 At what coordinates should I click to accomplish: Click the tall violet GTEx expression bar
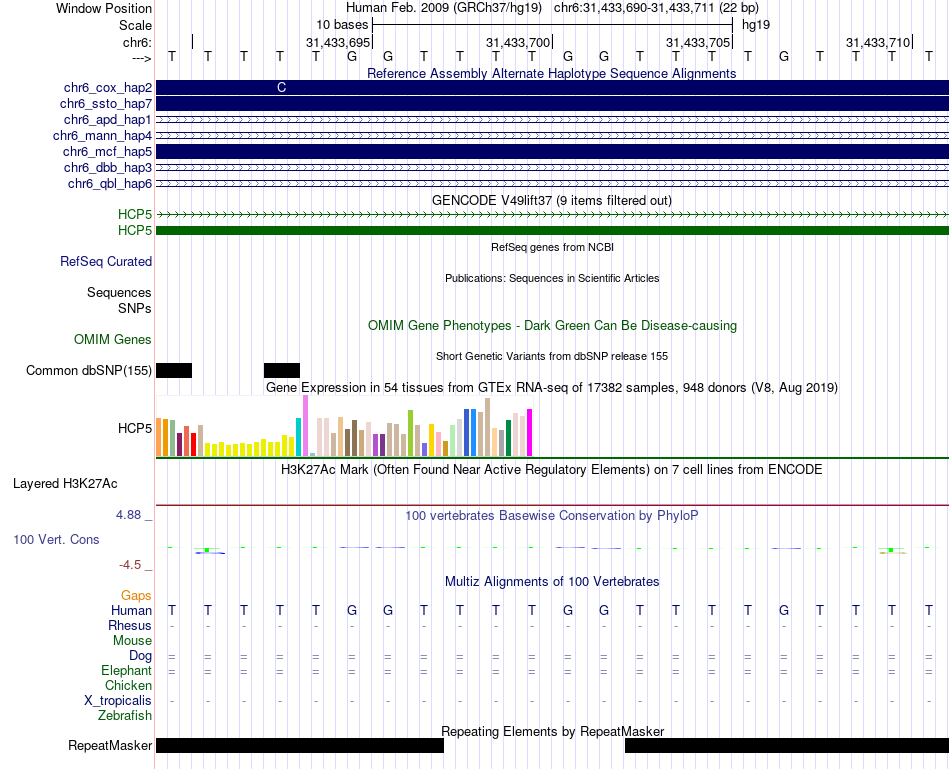point(305,425)
